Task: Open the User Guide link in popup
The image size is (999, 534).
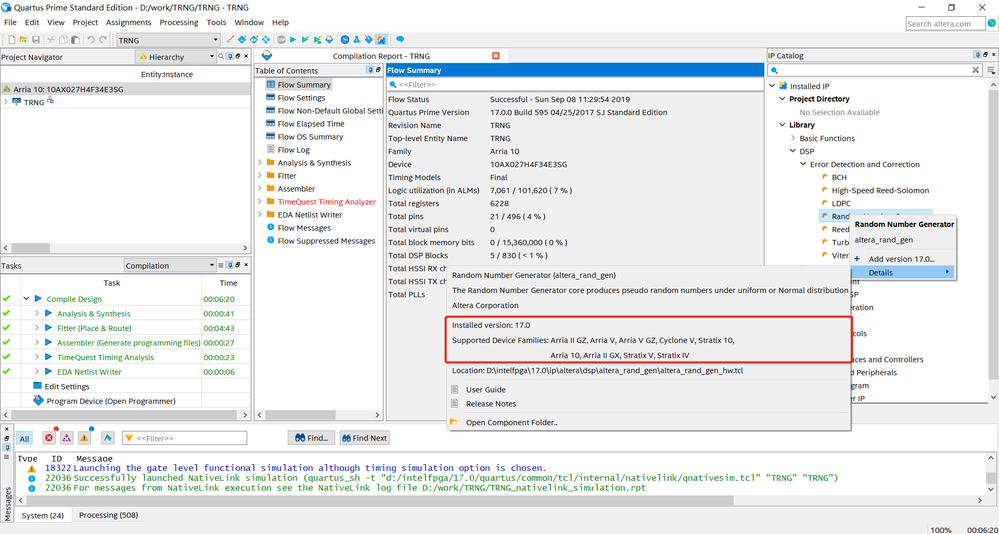Action: pyautogui.click(x=485, y=389)
